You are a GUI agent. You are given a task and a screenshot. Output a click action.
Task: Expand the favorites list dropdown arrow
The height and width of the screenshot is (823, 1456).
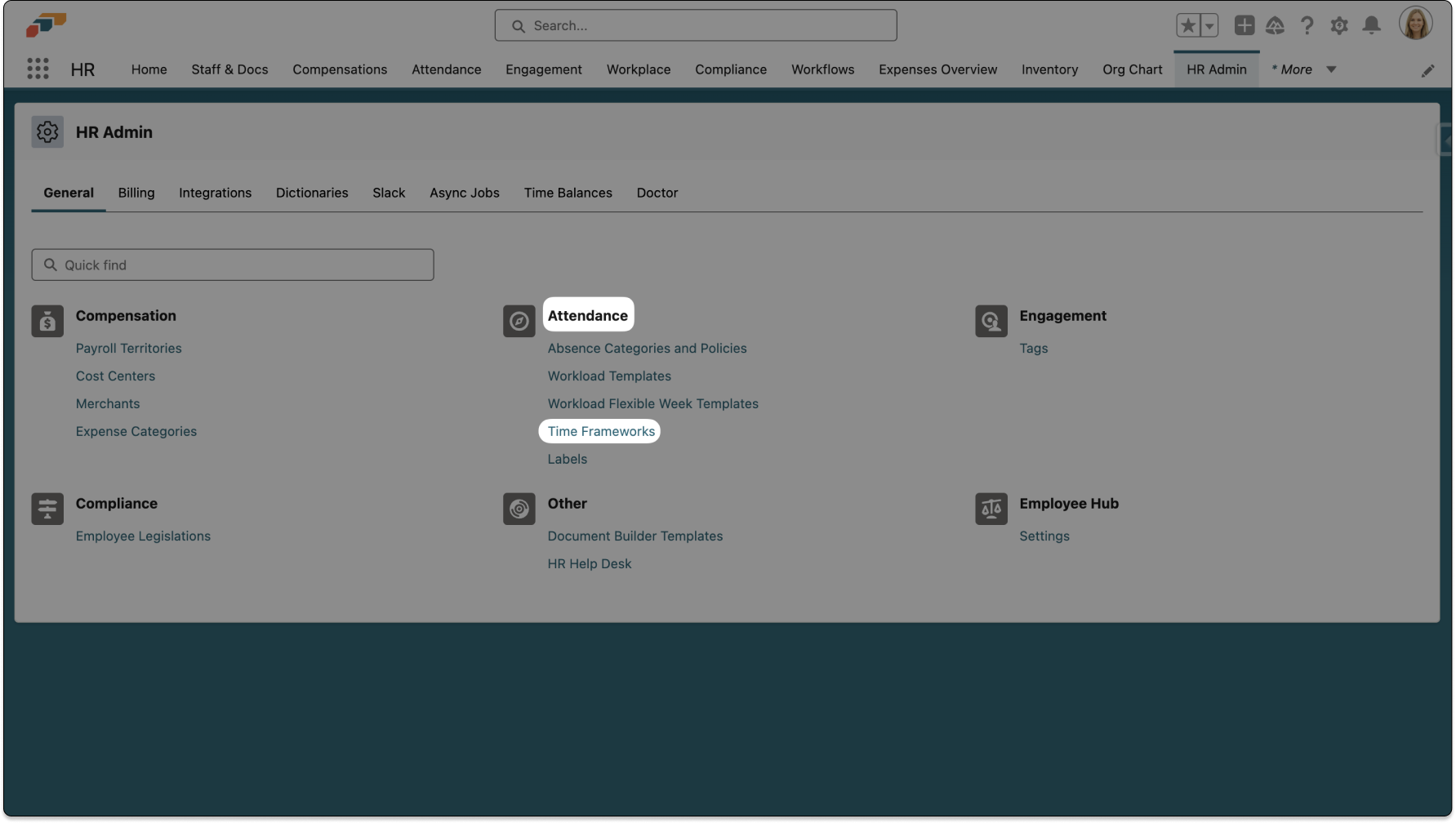tap(1209, 26)
